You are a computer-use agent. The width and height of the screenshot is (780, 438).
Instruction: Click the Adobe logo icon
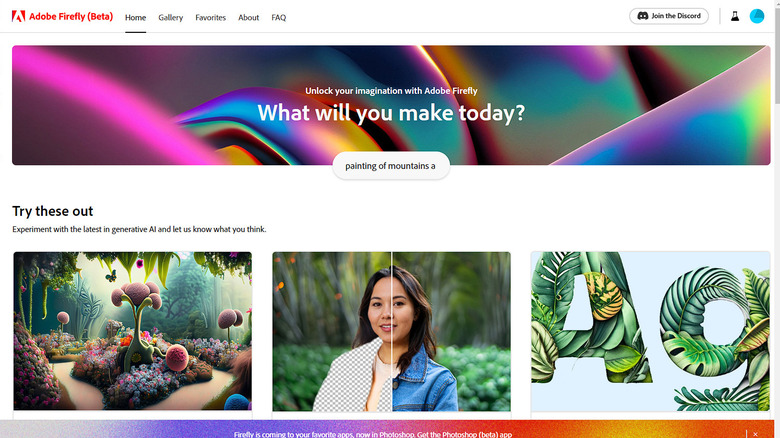[x=18, y=16]
